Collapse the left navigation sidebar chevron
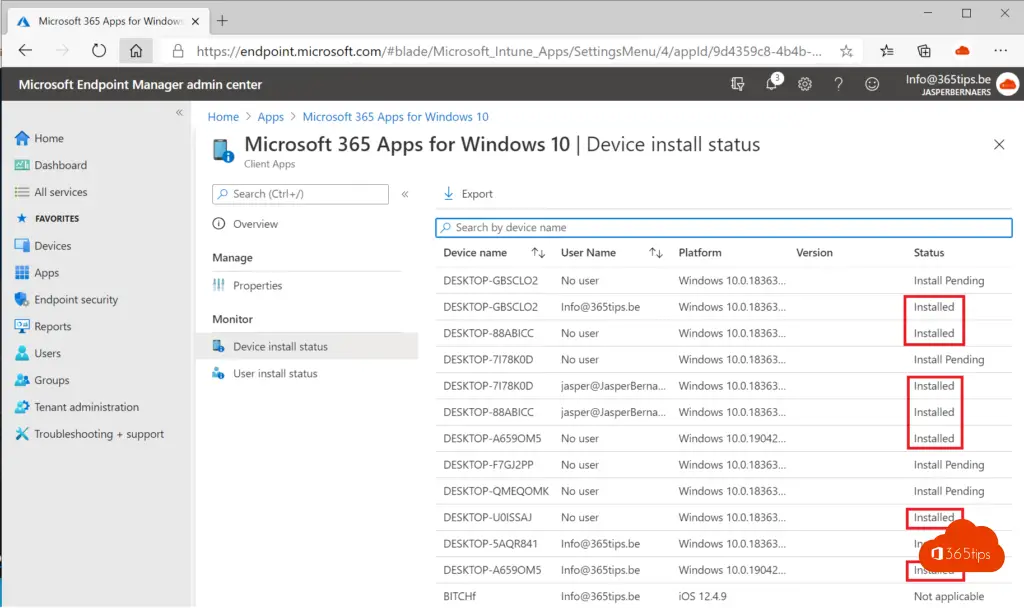 pos(179,112)
